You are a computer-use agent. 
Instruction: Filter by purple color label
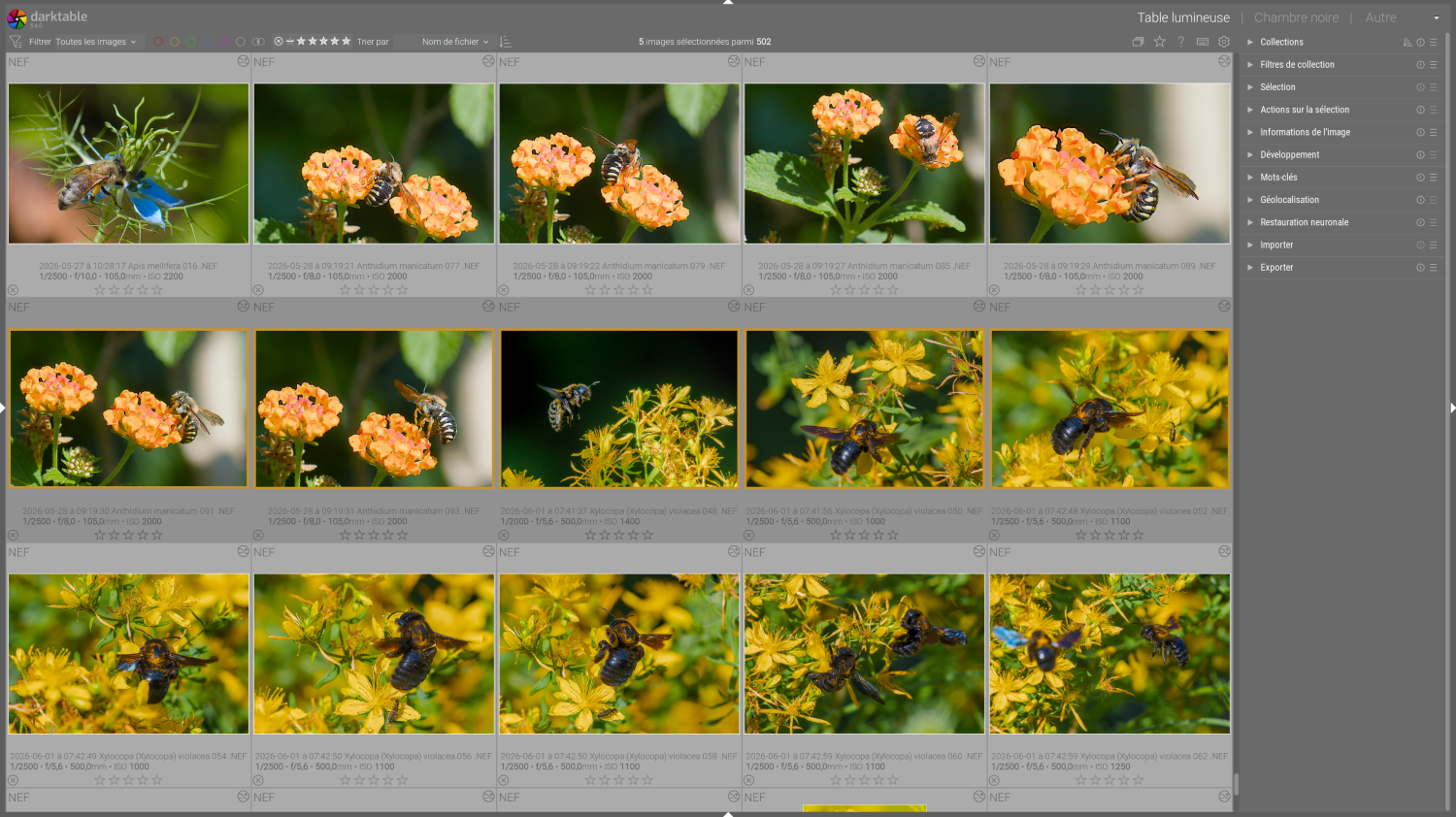click(x=224, y=42)
